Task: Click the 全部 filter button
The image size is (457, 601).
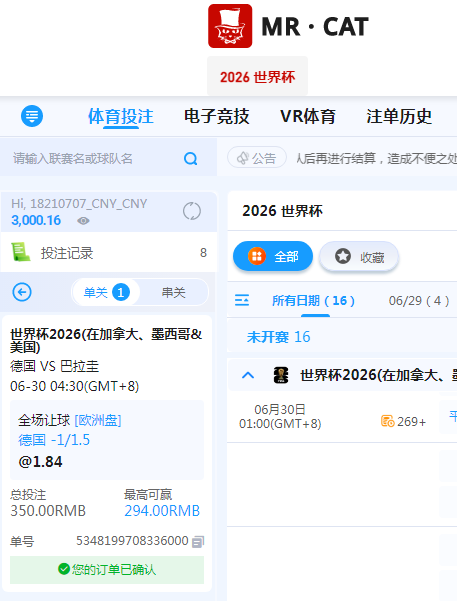Action: pos(273,256)
